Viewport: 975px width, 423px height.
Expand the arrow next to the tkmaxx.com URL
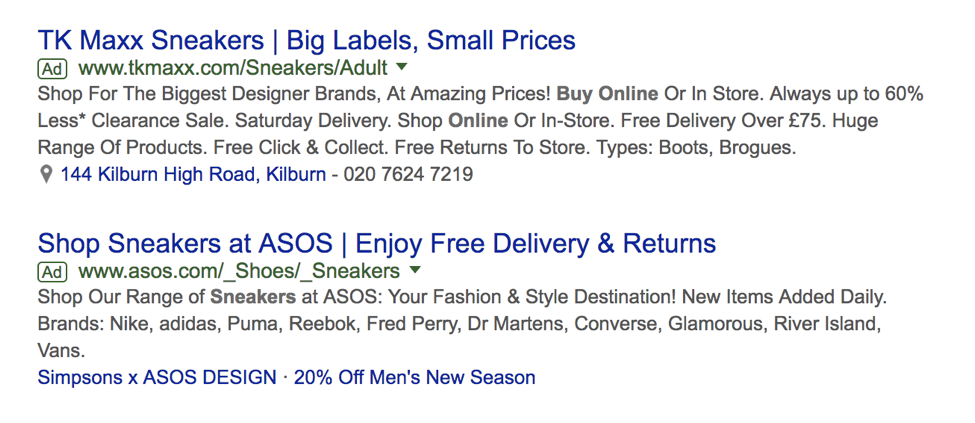(402, 68)
